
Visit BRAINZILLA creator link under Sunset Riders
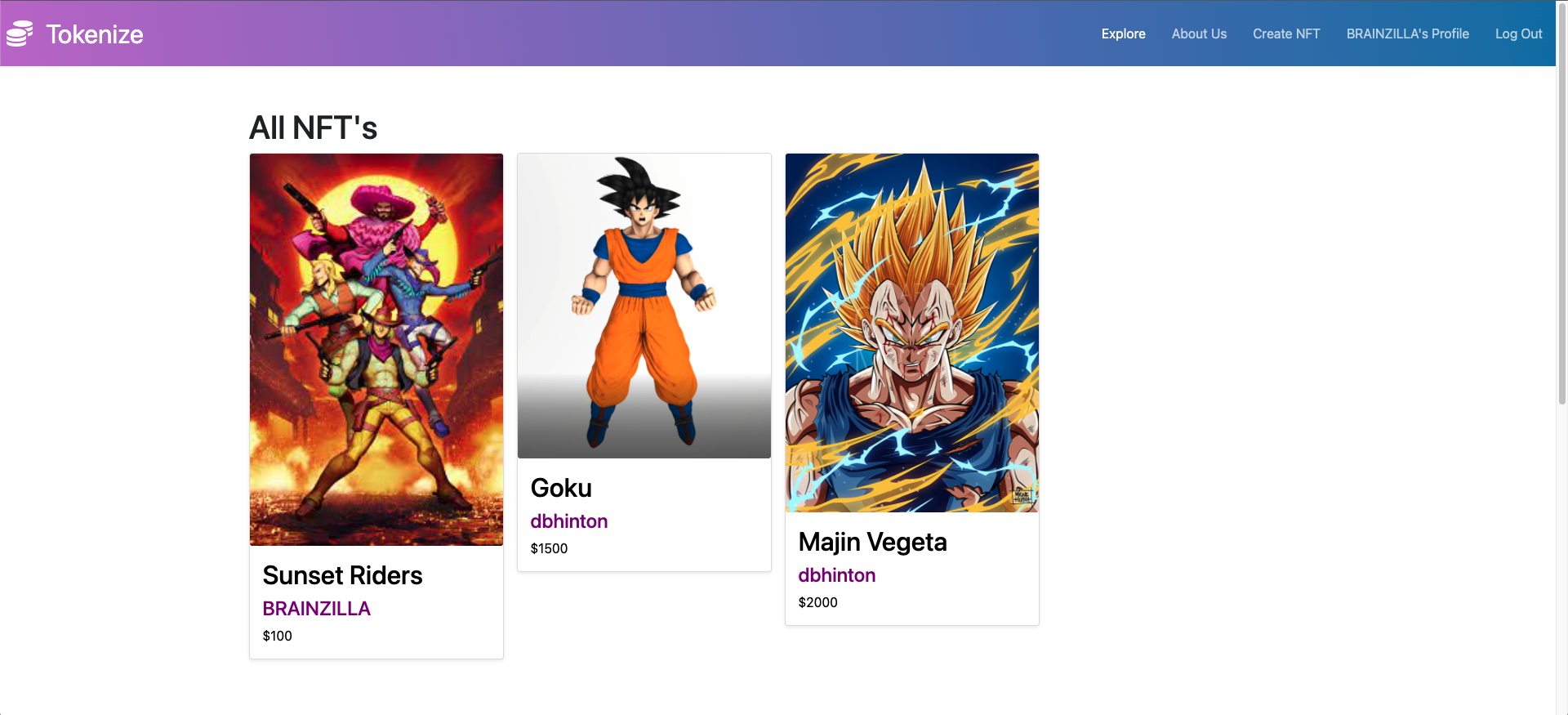coord(316,609)
